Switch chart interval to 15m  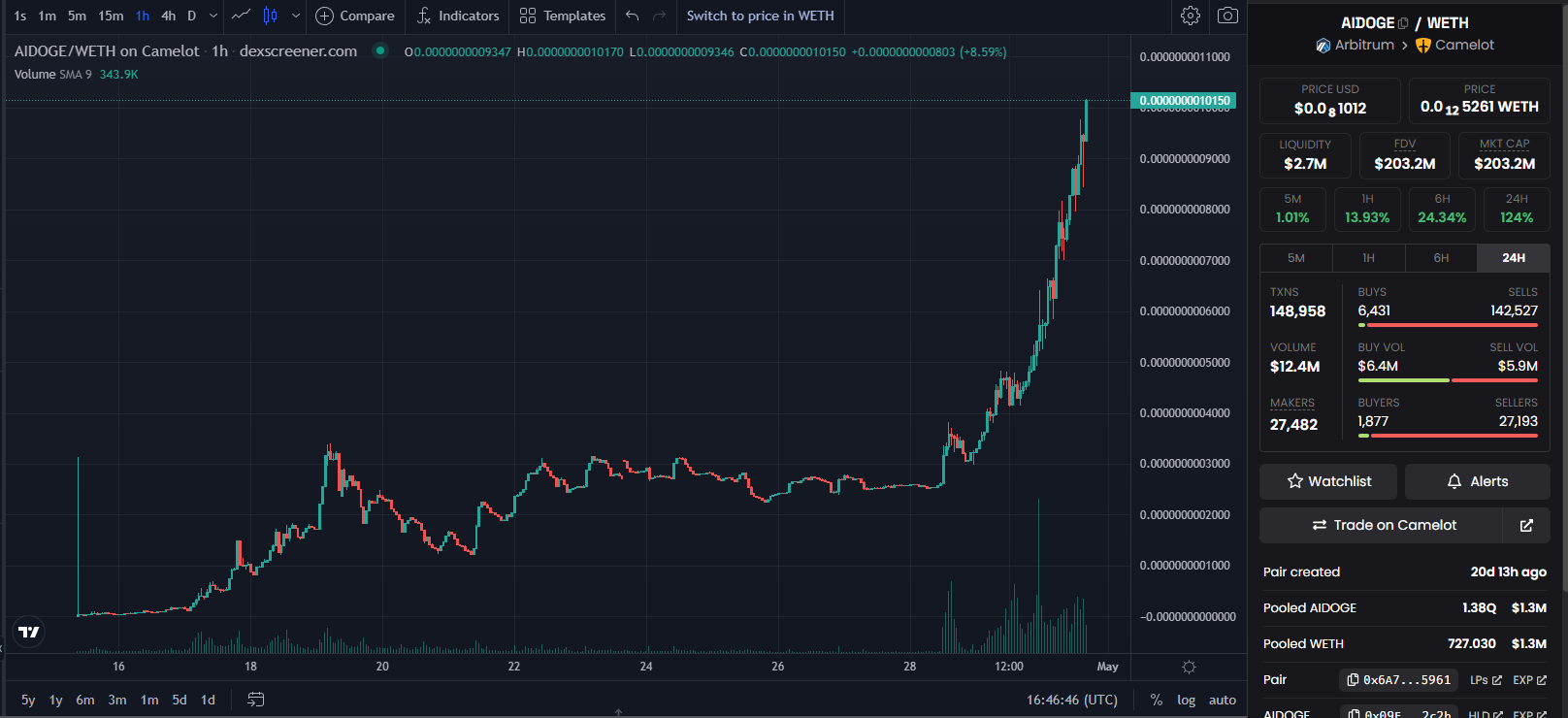(112, 16)
